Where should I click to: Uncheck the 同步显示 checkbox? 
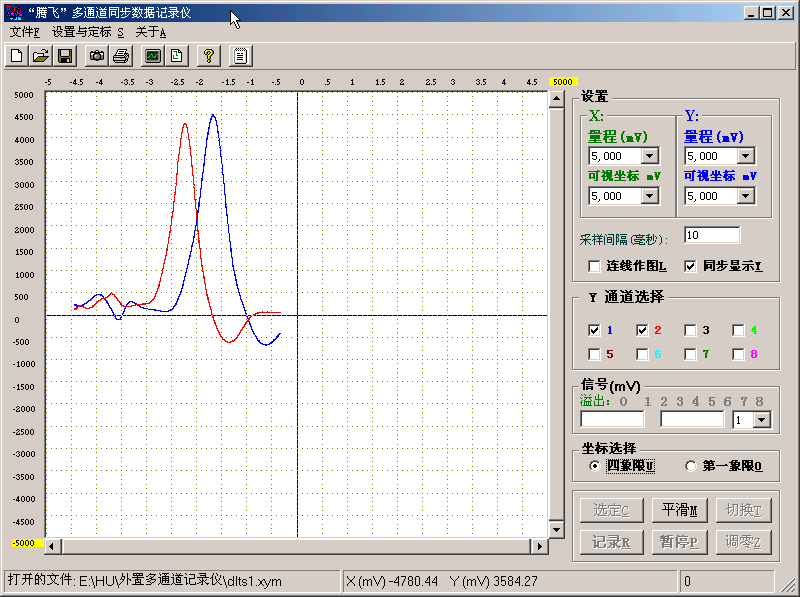click(x=690, y=266)
